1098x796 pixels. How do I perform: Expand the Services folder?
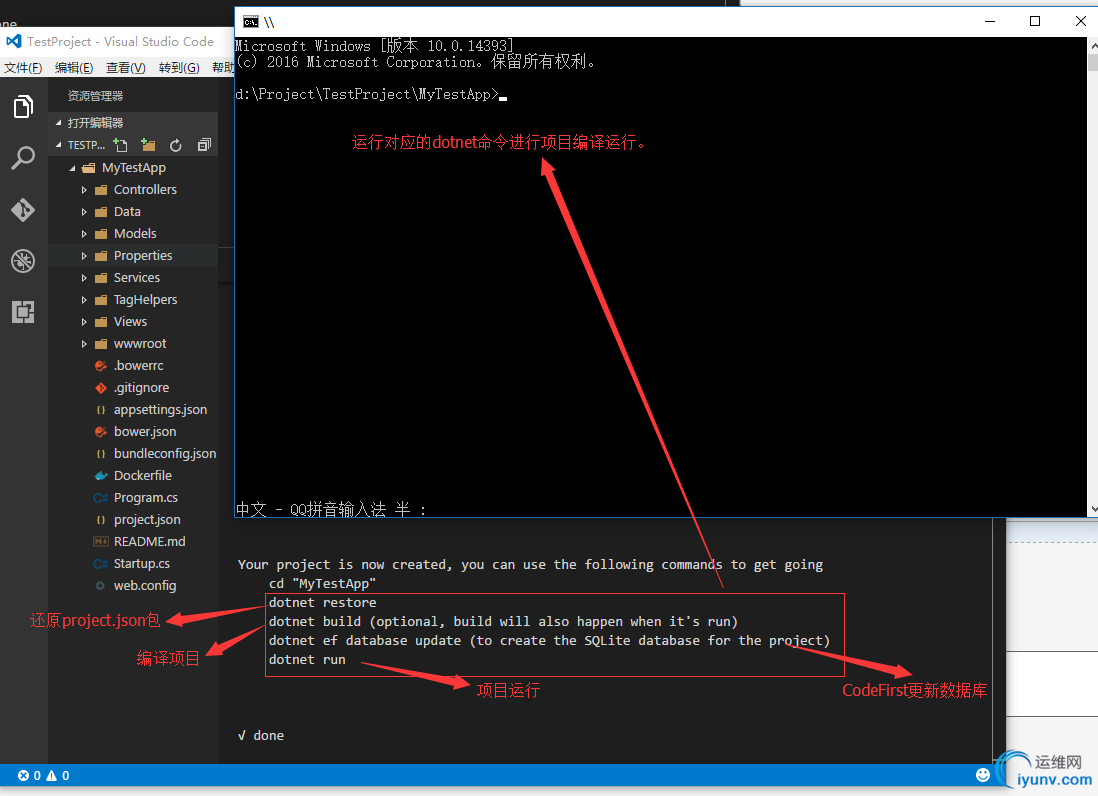coord(84,278)
